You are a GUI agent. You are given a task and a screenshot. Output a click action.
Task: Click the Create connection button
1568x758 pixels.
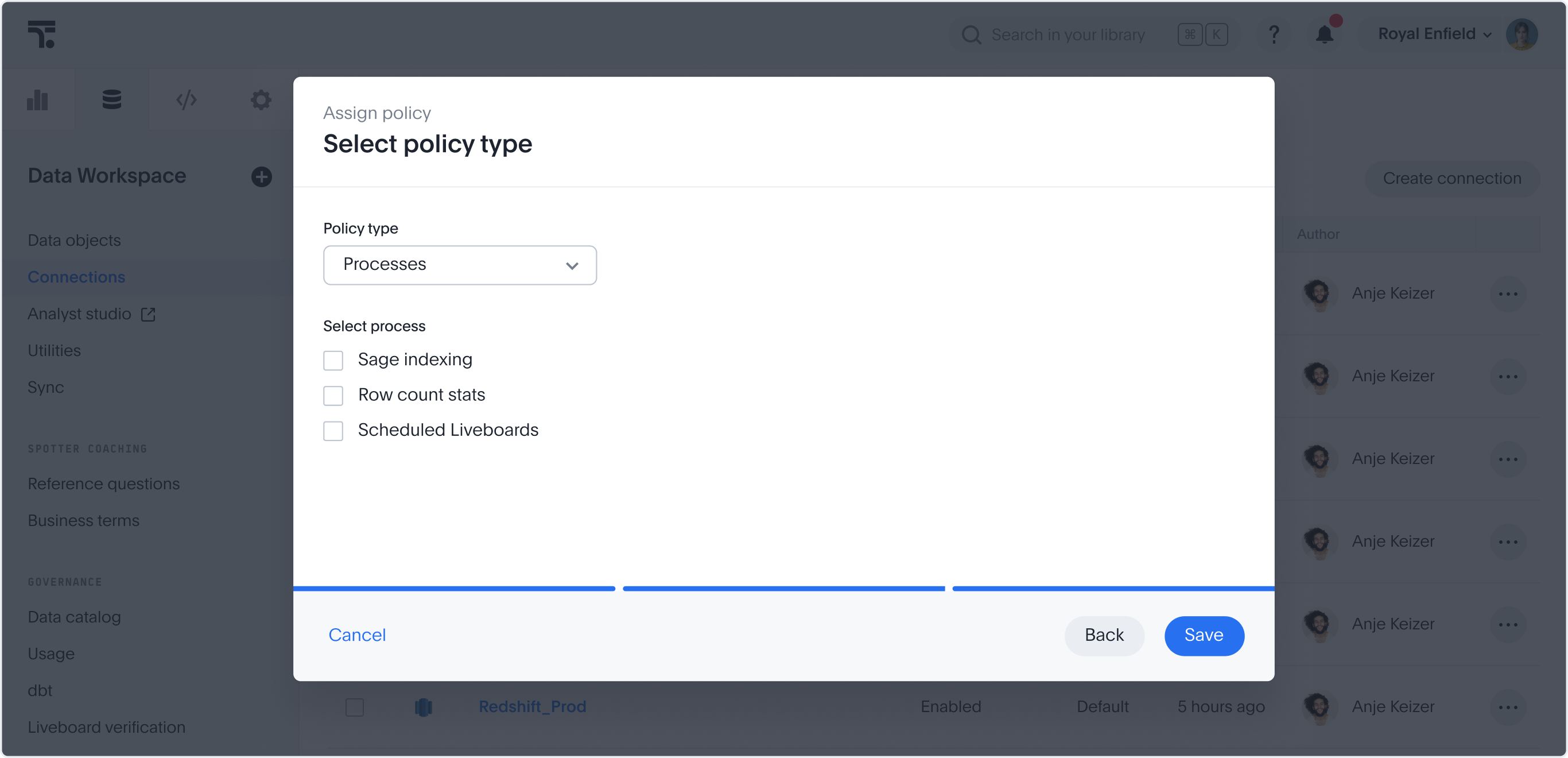[x=1451, y=179]
